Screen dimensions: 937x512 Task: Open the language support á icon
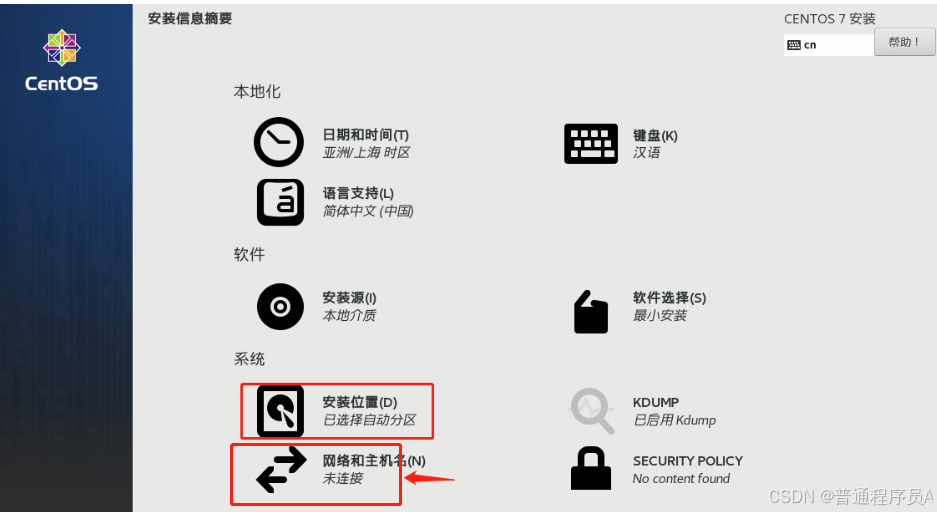[x=280, y=203]
